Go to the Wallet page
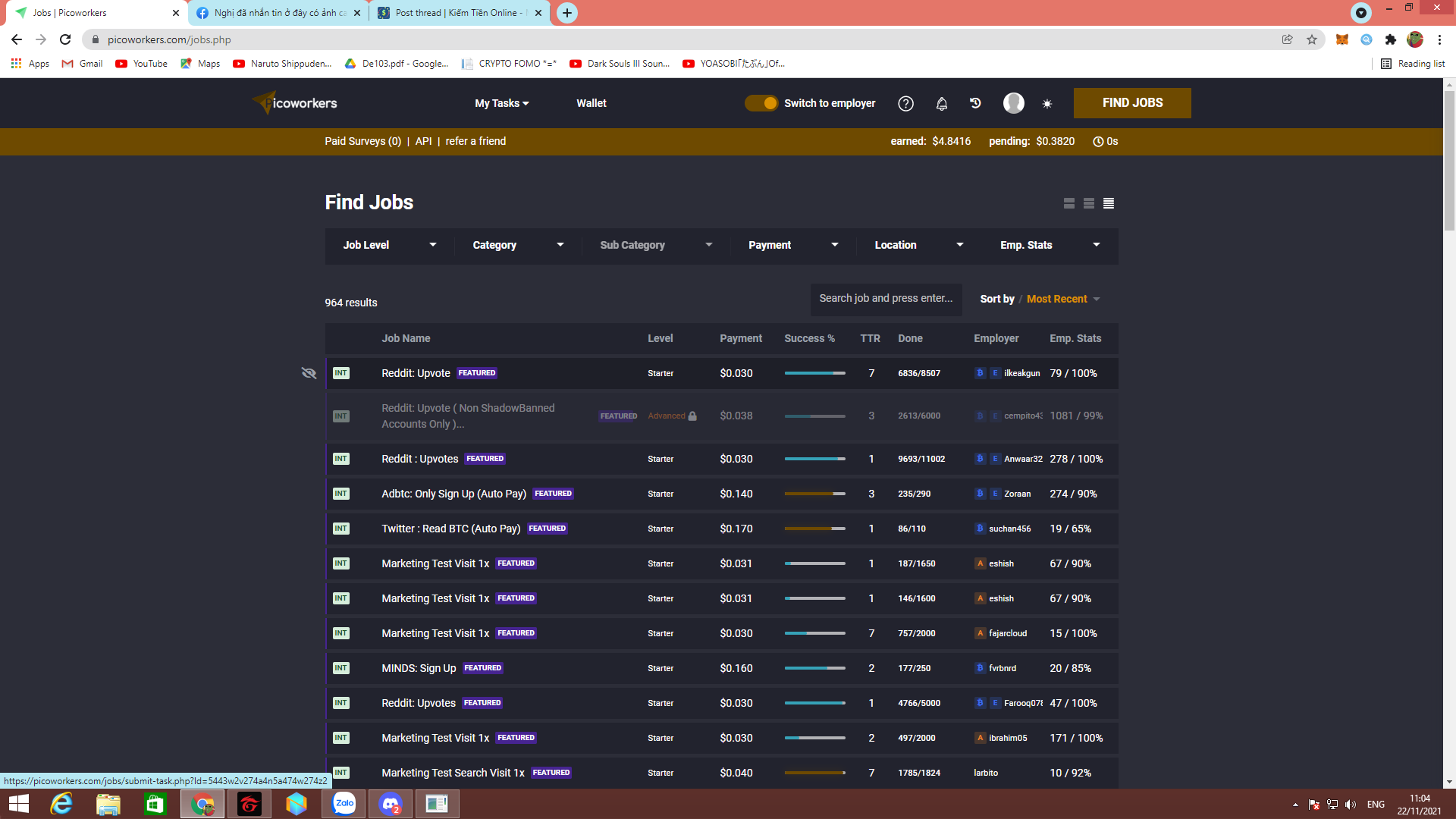 [x=591, y=103]
